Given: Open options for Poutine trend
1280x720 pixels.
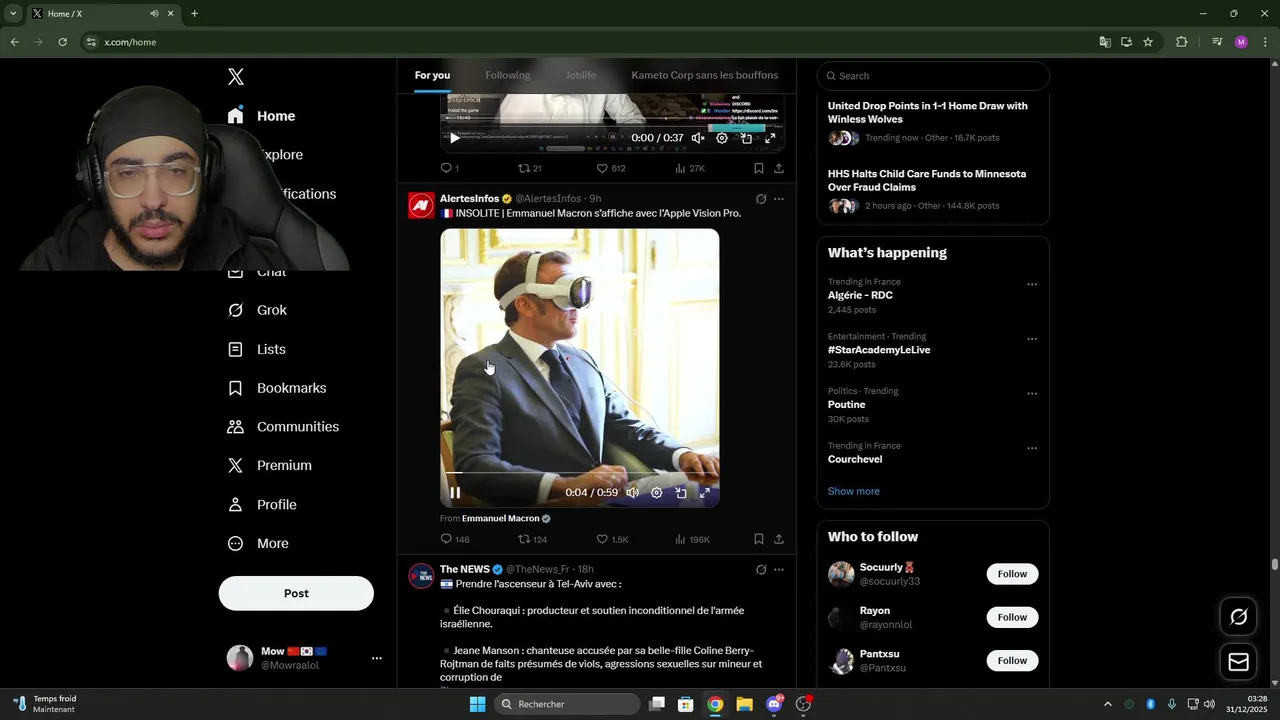Looking at the screenshot, I should pyautogui.click(x=1032, y=393).
